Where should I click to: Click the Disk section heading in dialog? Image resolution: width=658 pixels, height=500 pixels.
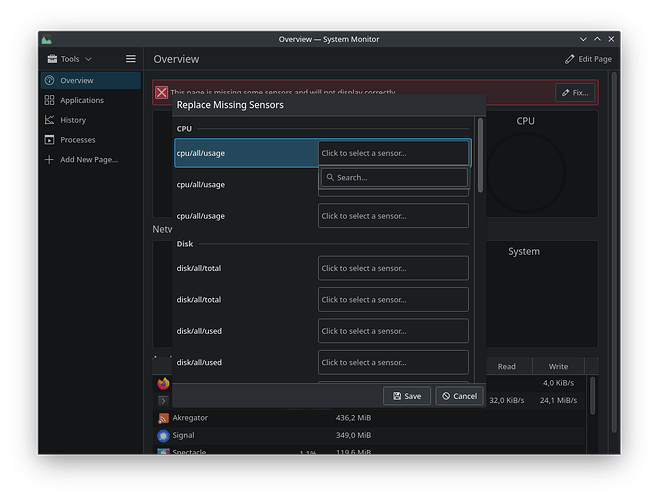click(x=185, y=244)
